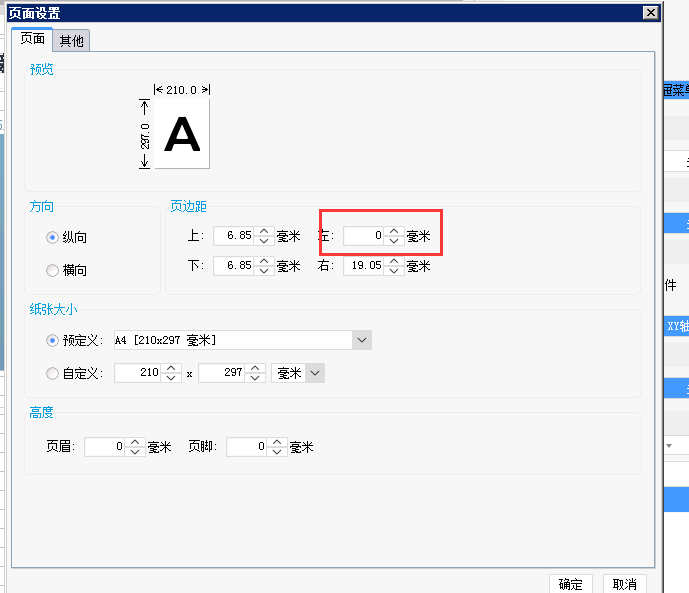Click the custom width field showing 210
This screenshot has height=593, width=689.
(x=138, y=373)
